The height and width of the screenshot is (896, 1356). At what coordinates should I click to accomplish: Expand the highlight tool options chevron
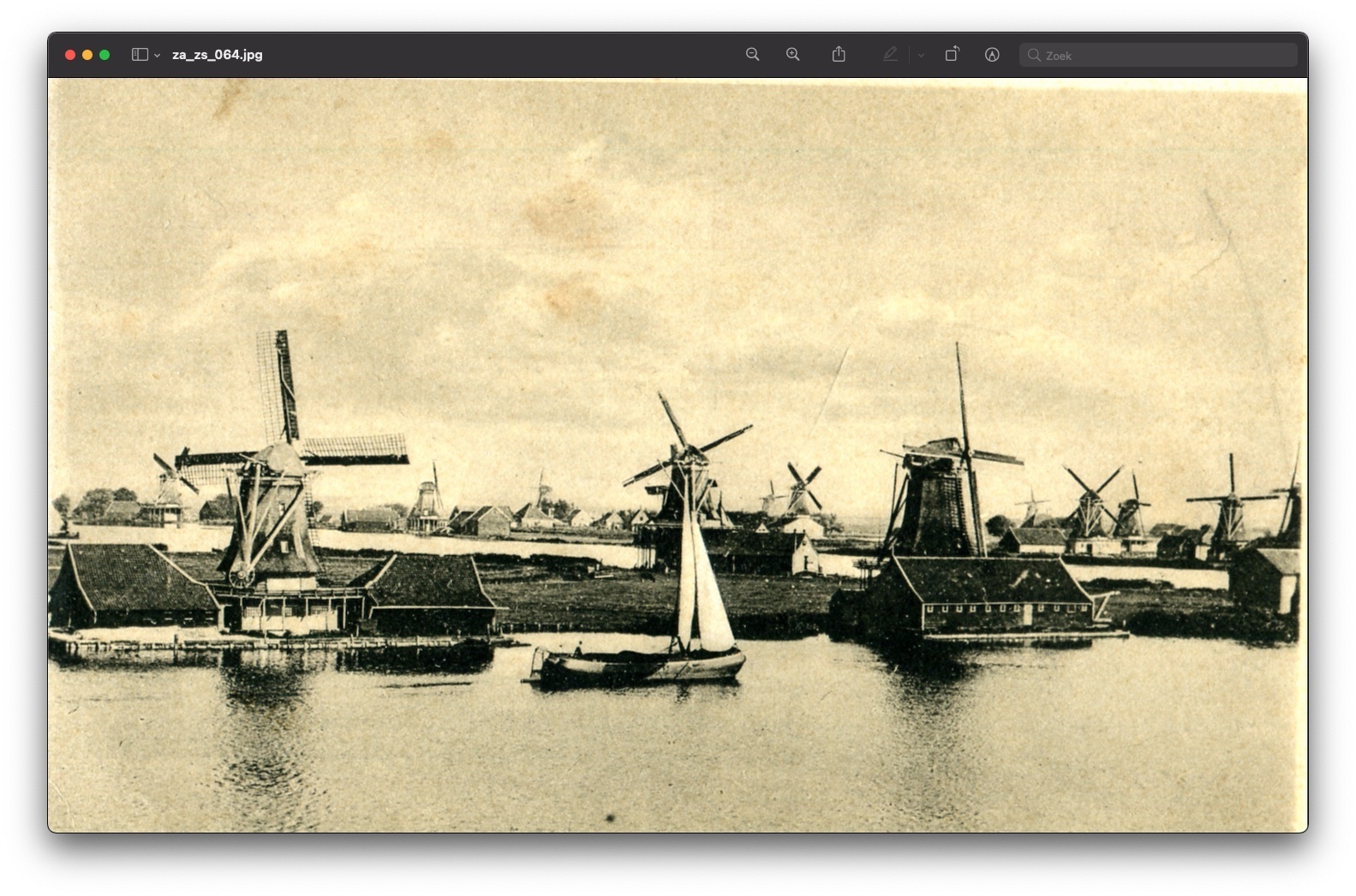click(921, 55)
